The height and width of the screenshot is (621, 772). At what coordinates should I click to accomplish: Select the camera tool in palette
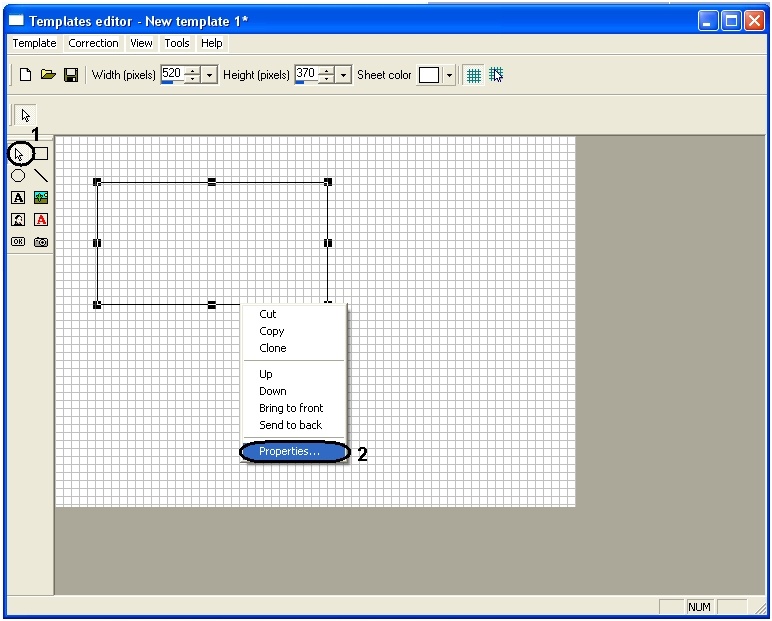(x=41, y=242)
